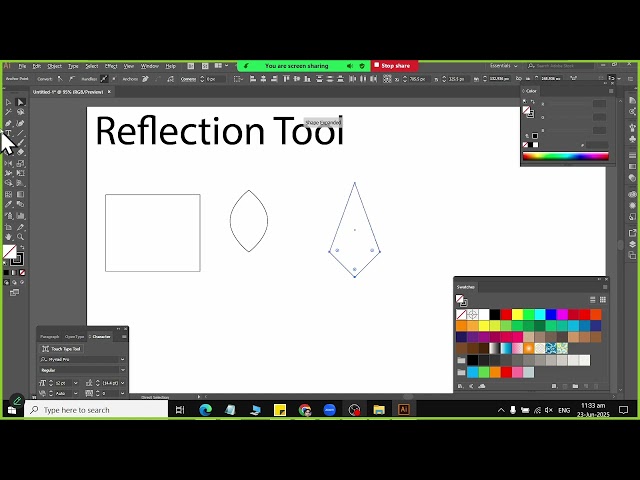Click the Stop share button
The image size is (640, 480).
392,66
